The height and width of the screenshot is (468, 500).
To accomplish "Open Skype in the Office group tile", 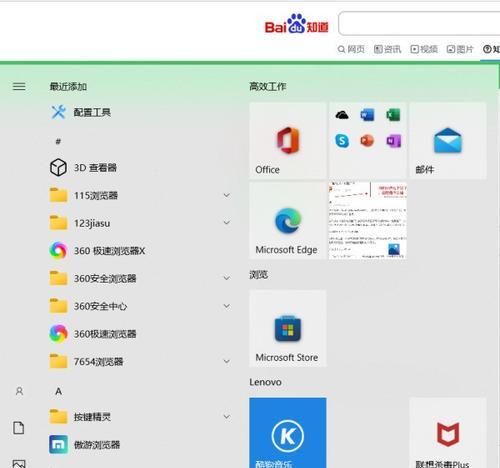I will tap(342, 141).
